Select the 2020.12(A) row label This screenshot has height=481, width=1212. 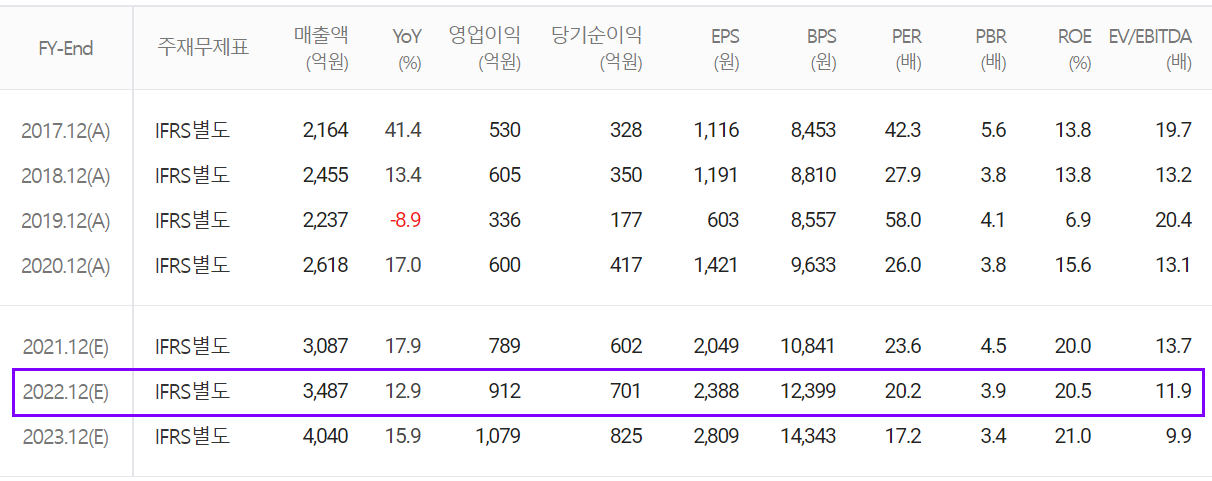pyautogui.click(x=66, y=266)
